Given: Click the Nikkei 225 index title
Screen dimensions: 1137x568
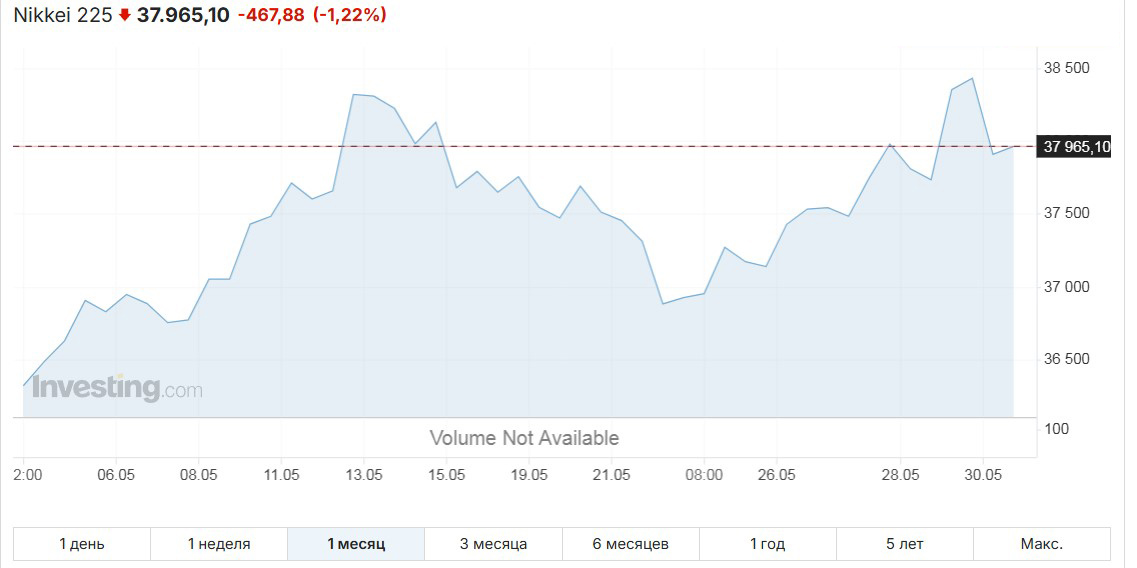Looking at the screenshot, I should click(x=63, y=15).
